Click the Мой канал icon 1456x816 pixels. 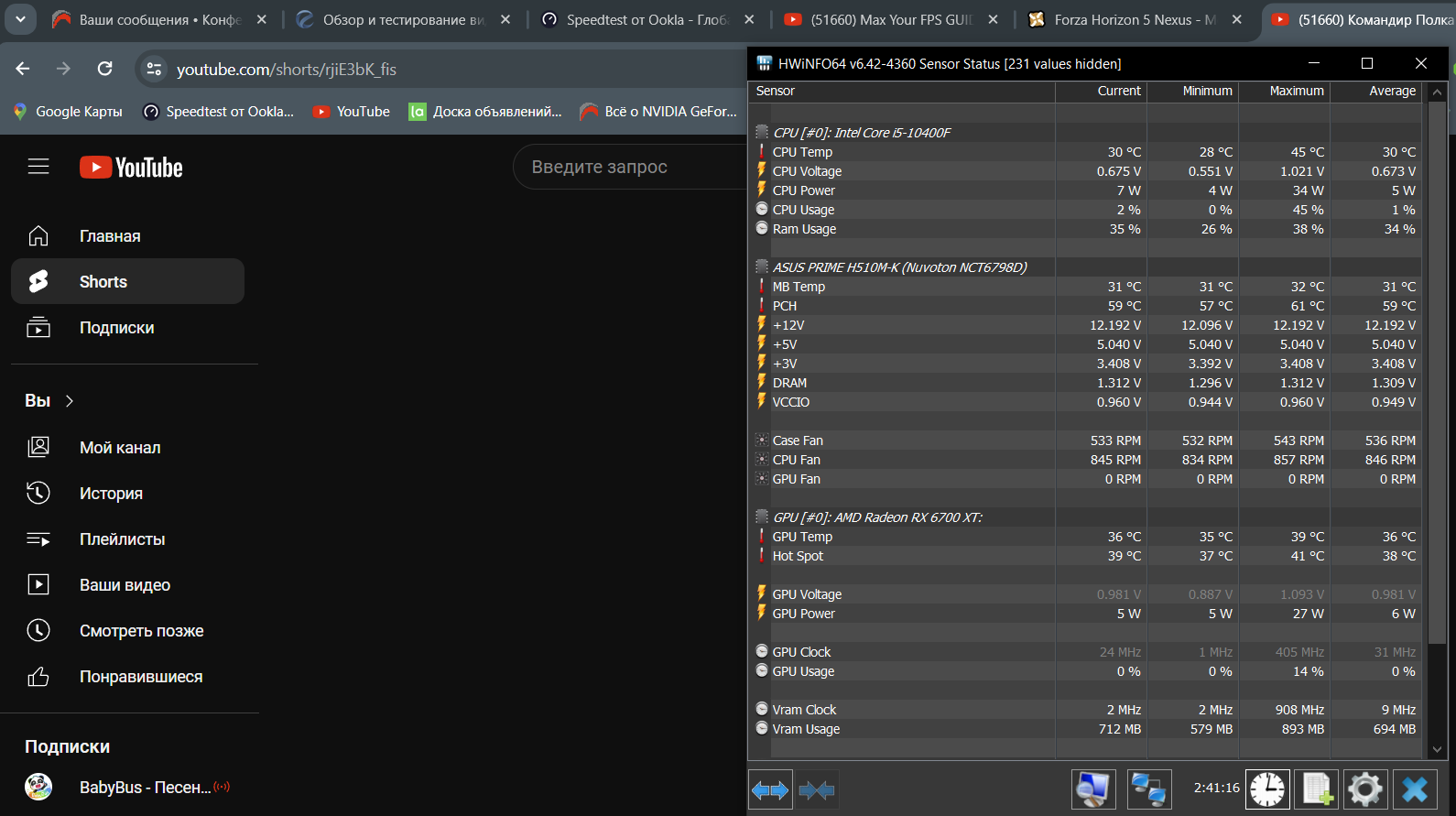click(38, 447)
